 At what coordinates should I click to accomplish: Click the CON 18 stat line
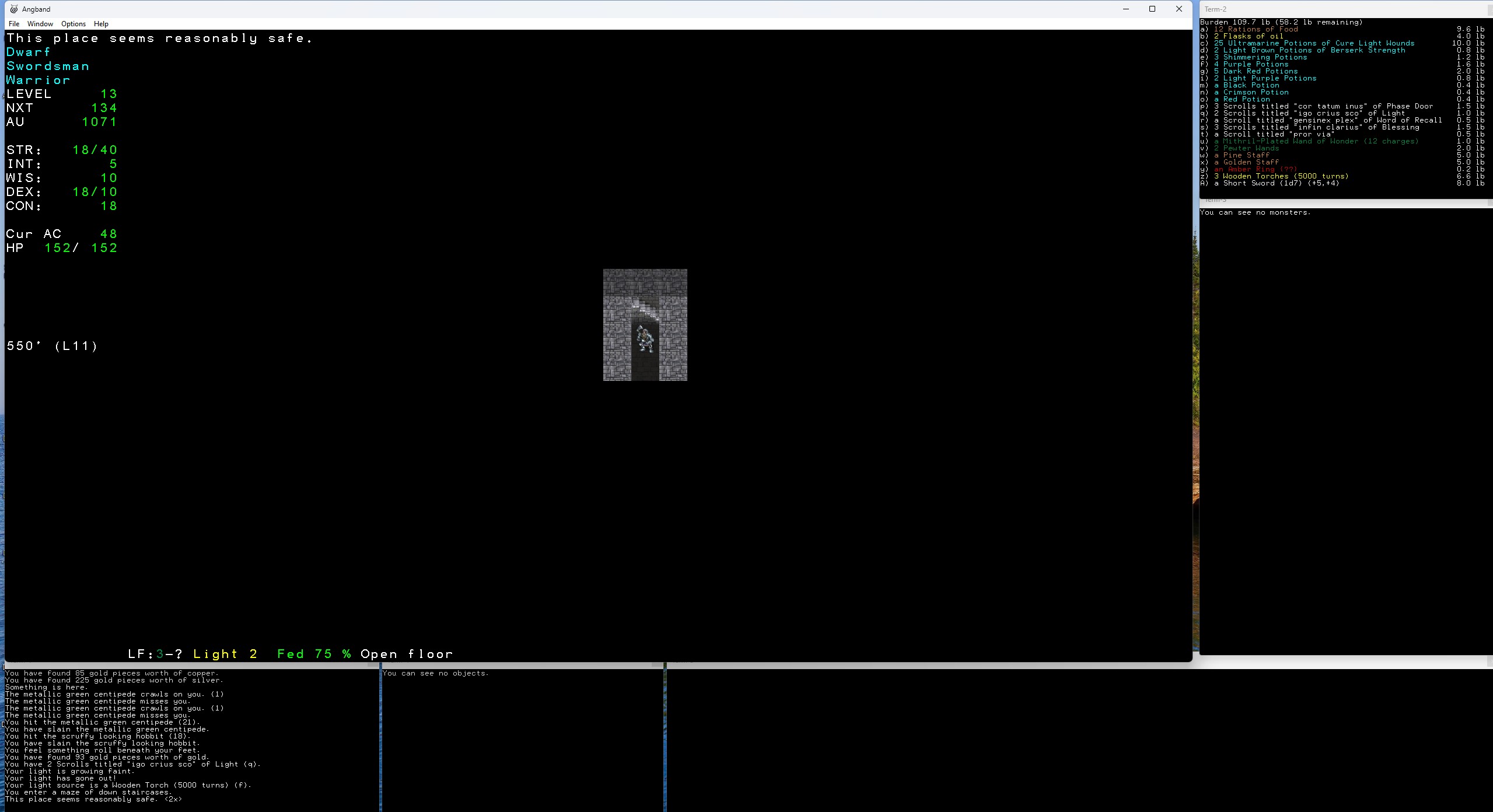[x=62, y=206]
